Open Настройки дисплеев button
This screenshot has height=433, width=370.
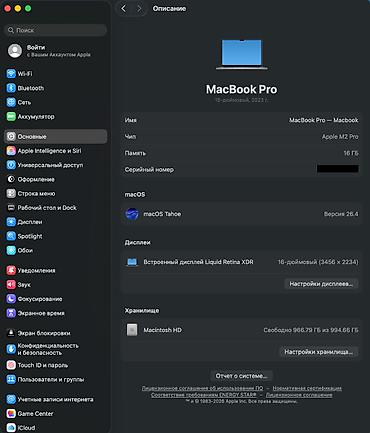(x=321, y=284)
